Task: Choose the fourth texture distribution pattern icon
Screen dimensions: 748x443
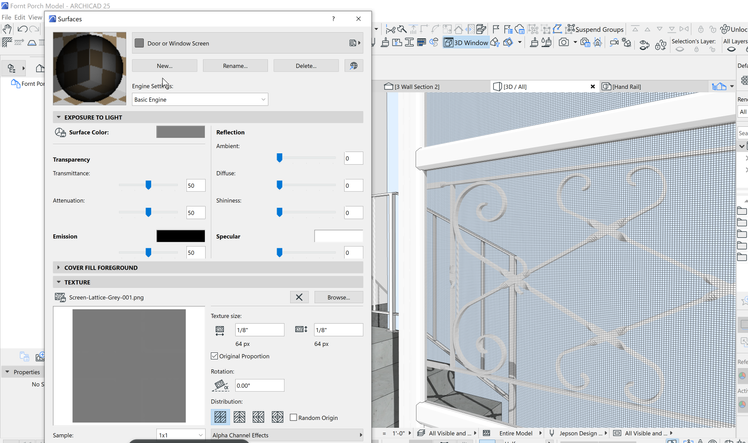Action: coord(277,417)
